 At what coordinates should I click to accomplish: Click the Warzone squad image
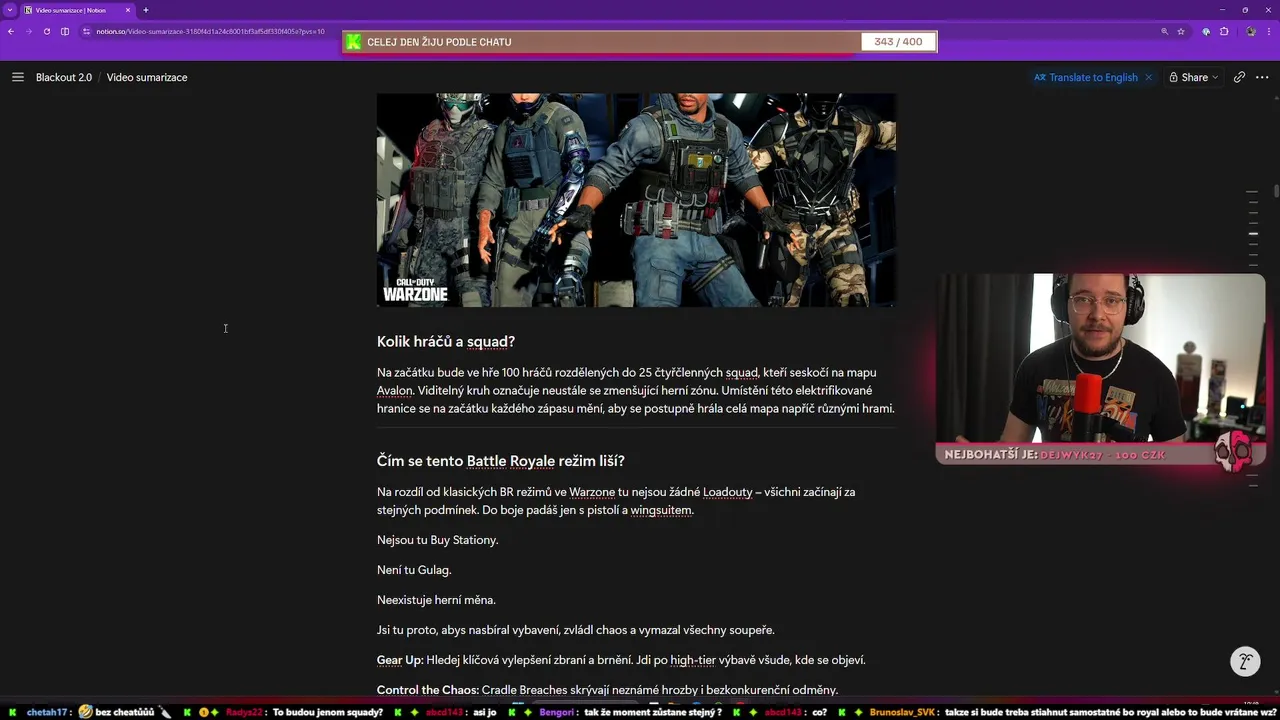[636, 200]
